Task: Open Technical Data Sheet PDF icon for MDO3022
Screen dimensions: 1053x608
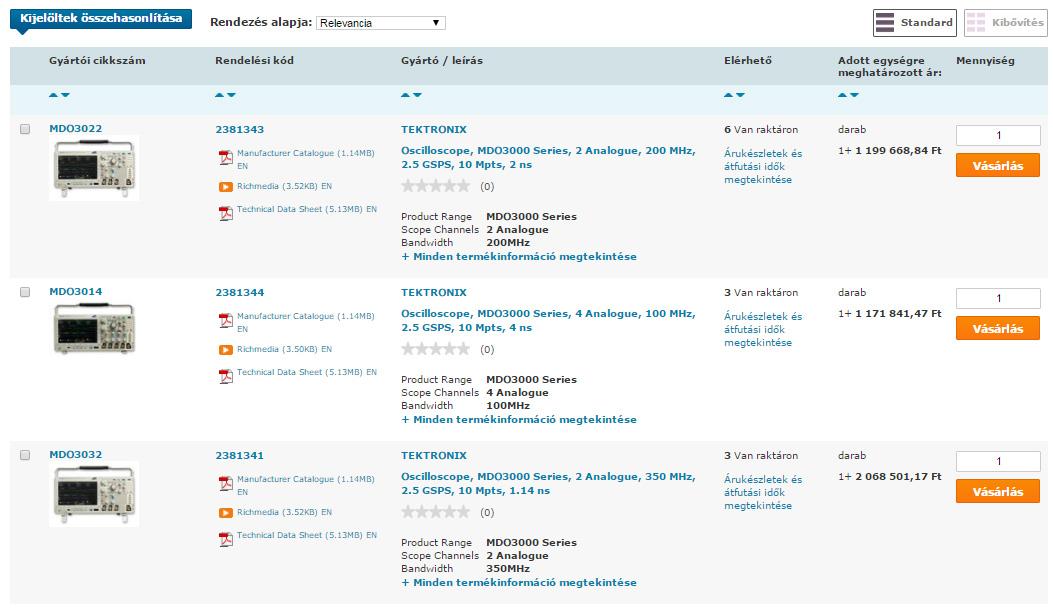Action: coord(226,214)
